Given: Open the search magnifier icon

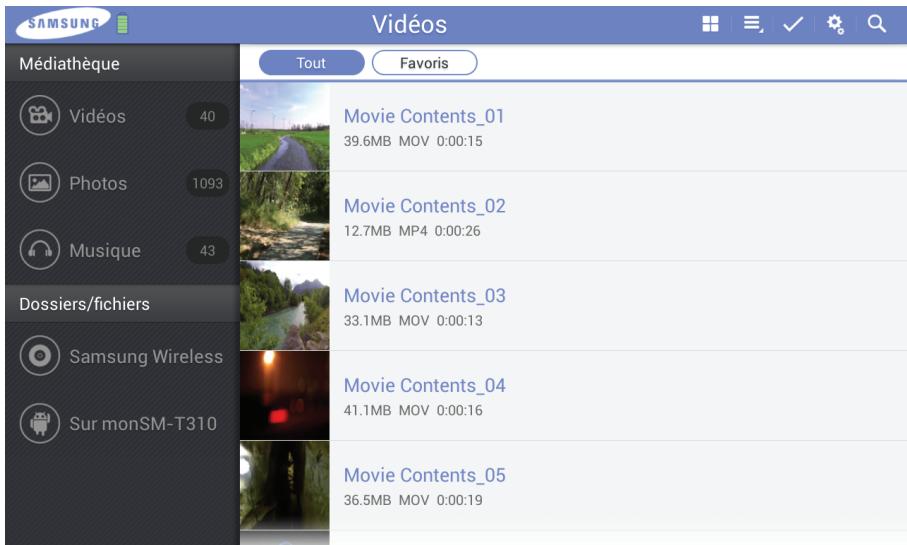Looking at the screenshot, I should [x=877, y=24].
